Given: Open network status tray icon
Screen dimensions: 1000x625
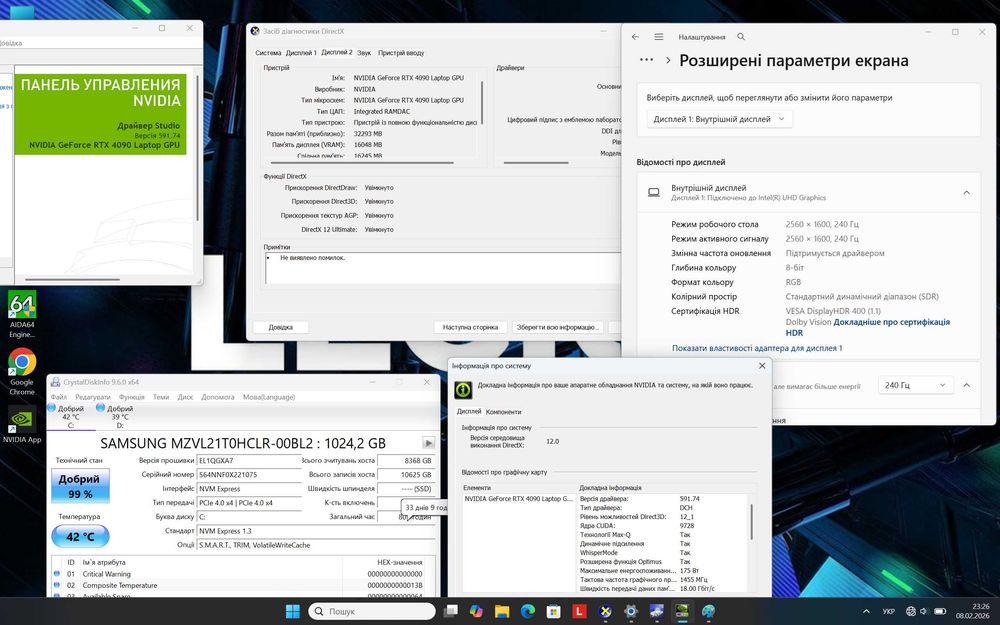Looking at the screenshot, I should click(911, 611).
